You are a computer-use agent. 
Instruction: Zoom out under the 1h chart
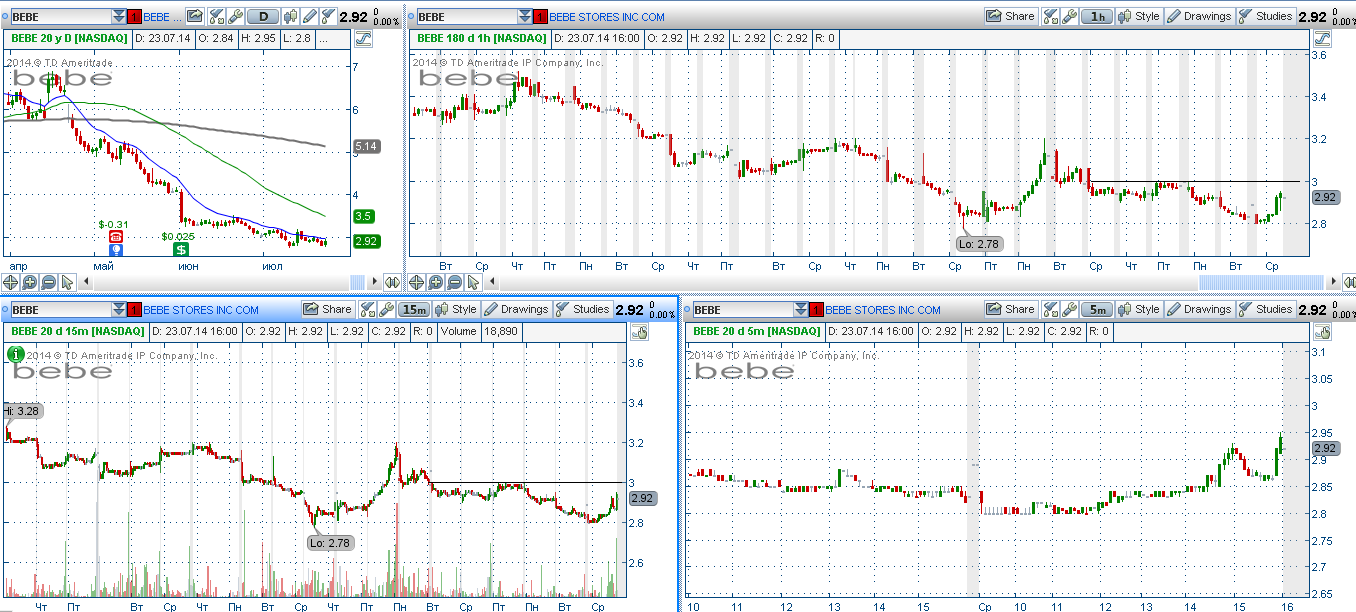tap(455, 283)
